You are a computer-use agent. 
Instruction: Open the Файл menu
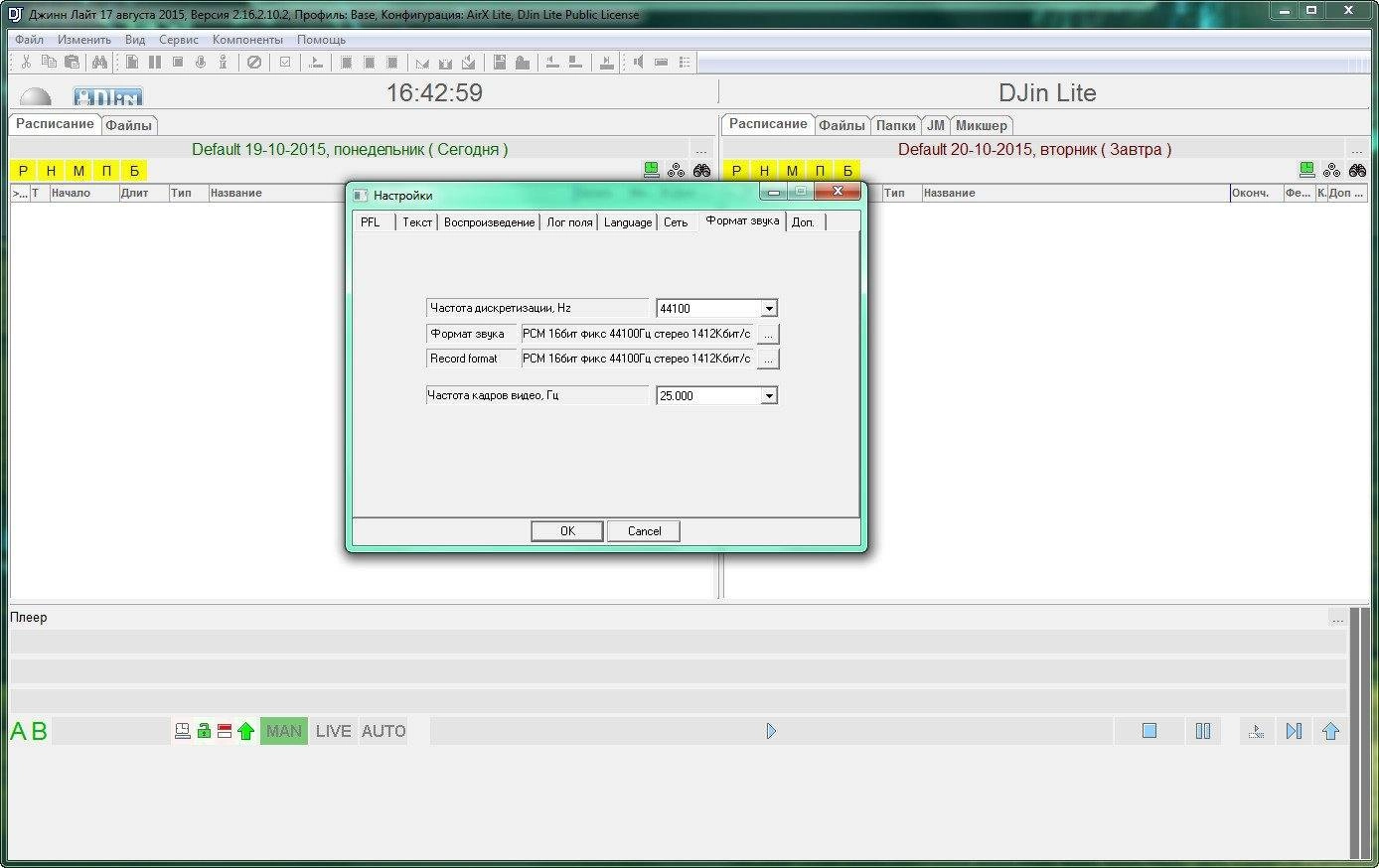tap(29, 40)
